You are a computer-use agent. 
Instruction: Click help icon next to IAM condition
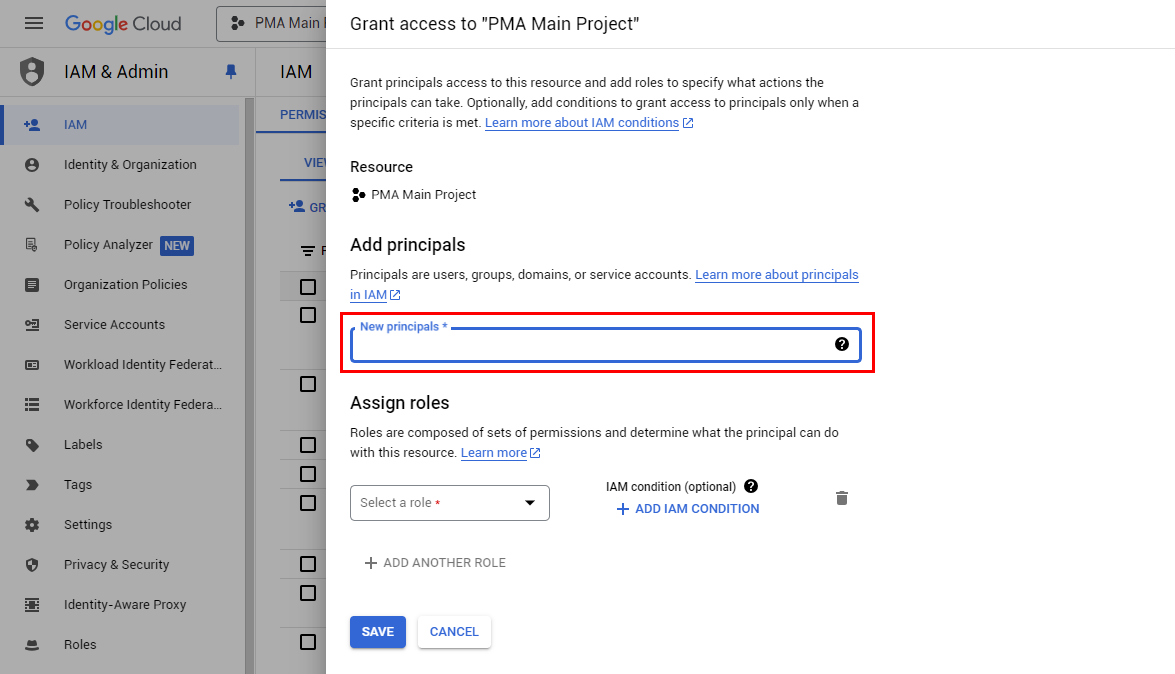pyautogui.click(x=751, y=486)
